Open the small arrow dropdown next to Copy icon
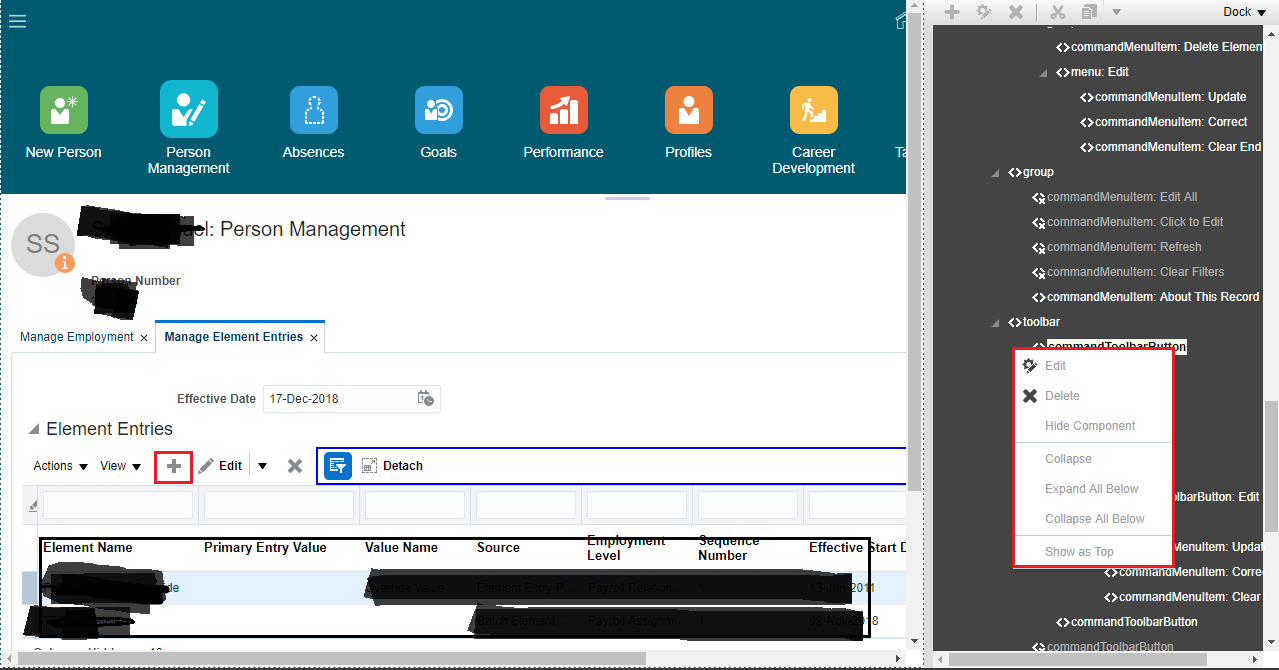 click(x=1116, y=12)
